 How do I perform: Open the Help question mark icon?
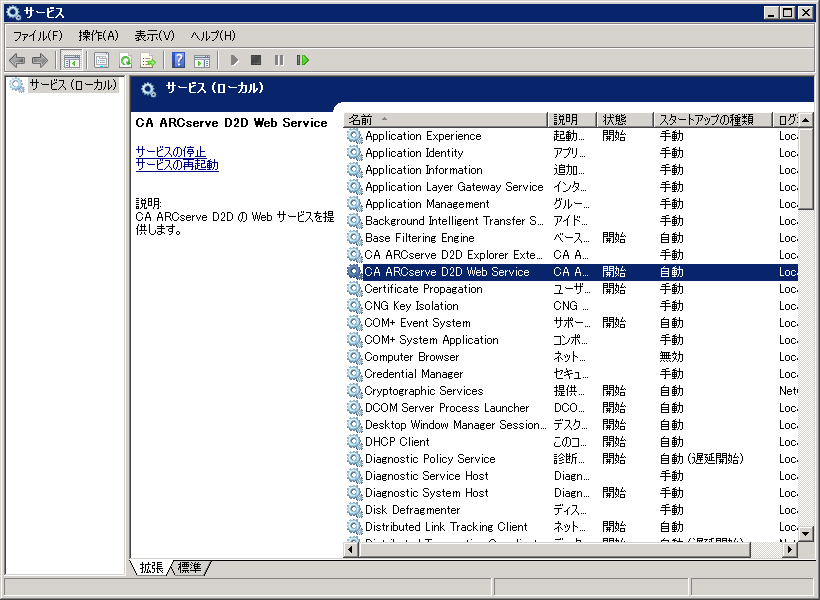click(178, 60)
